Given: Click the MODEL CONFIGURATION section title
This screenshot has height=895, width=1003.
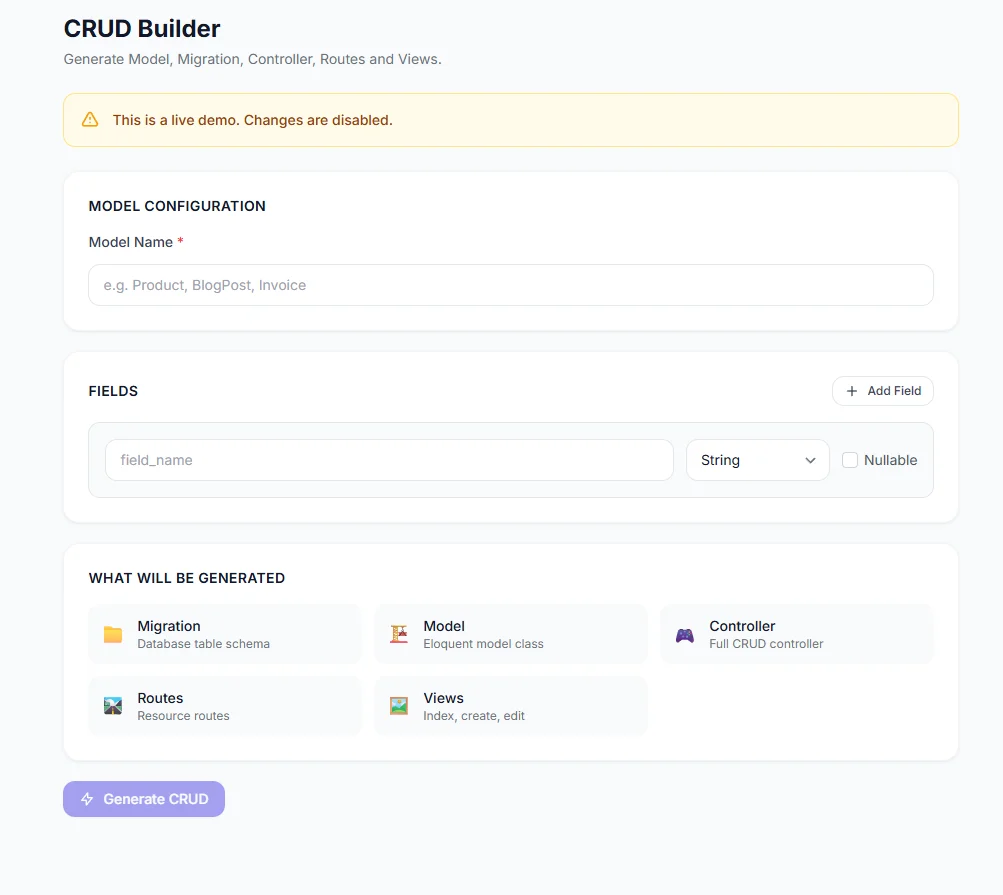Looking at the screenshot, I should [177, 206].
